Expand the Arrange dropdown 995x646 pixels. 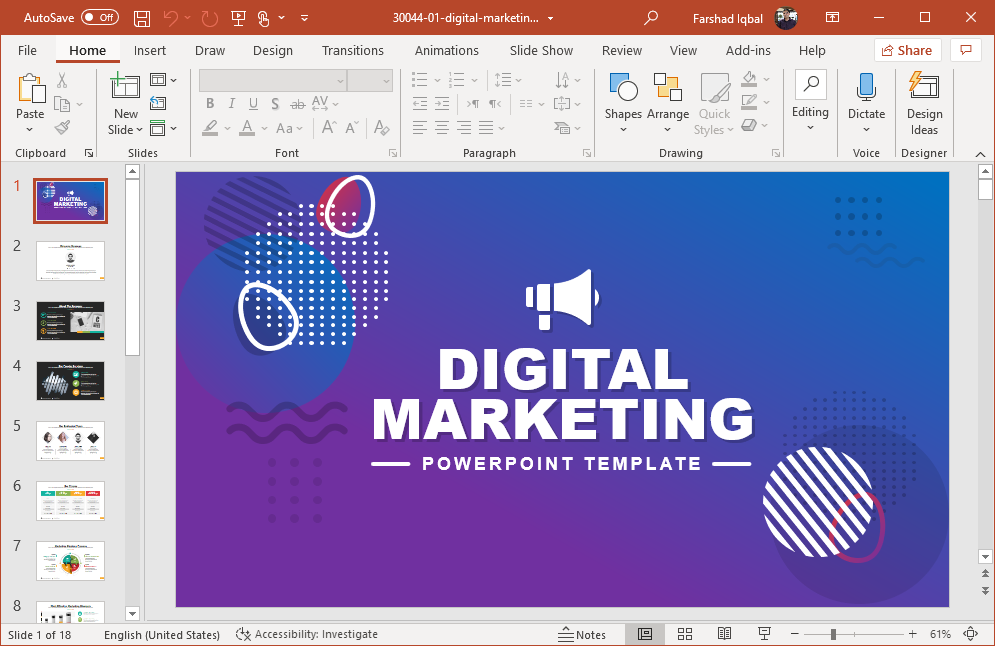668,129
